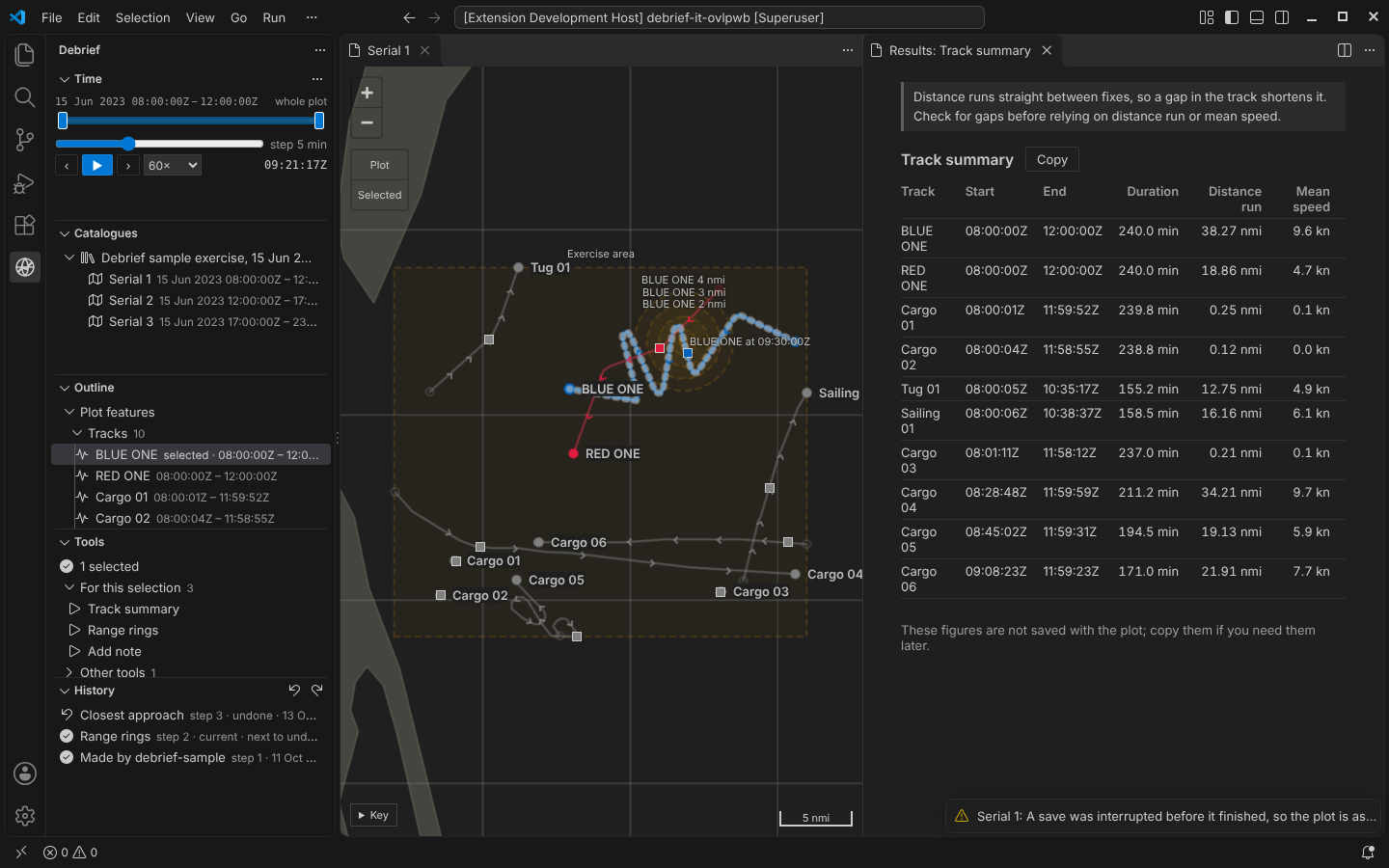Open notifications bell in status bar

tap(1368, 853)
